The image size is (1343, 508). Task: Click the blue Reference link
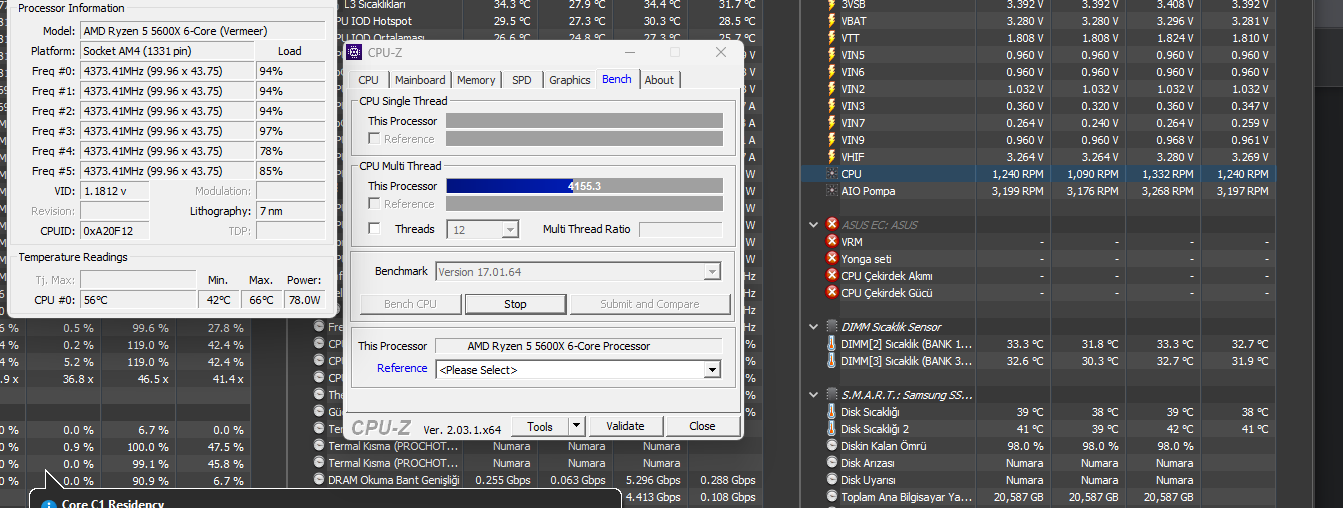pyautogui.click(x=402, y=368)
